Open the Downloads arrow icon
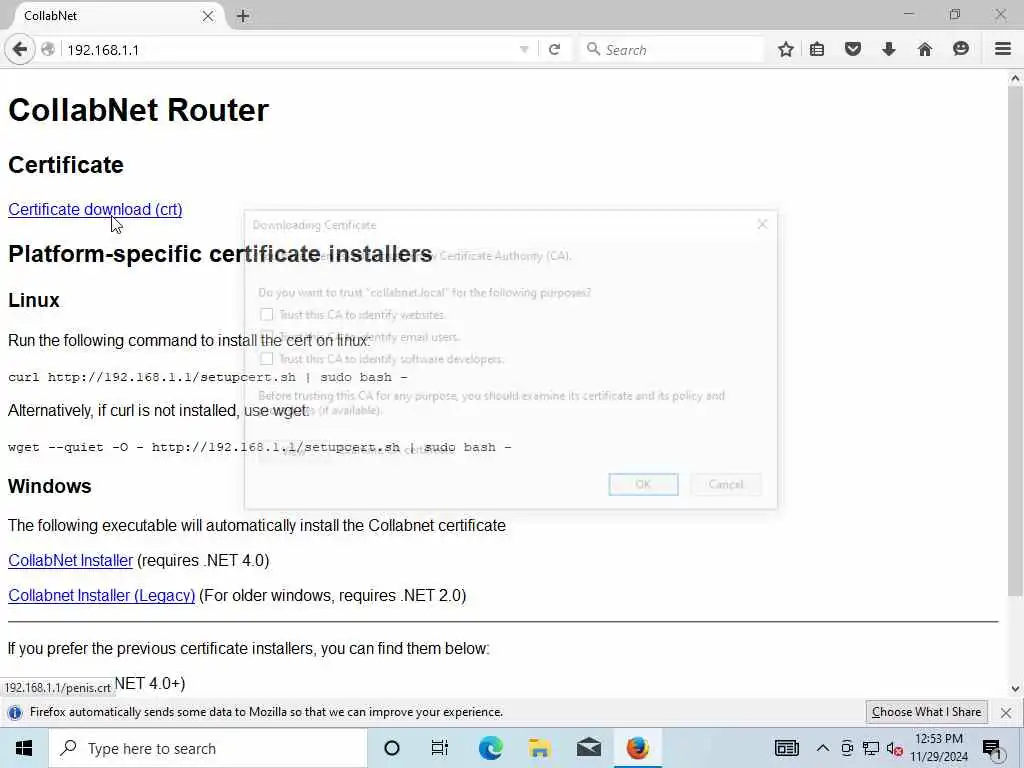Image resolution: width=1024 pixels, height=768 pixels. click(889, 49)
